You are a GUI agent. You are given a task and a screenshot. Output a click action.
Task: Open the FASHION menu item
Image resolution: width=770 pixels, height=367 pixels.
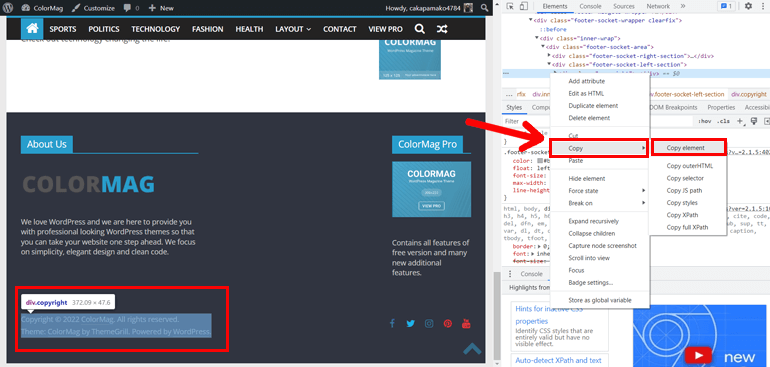coord(208,29)
